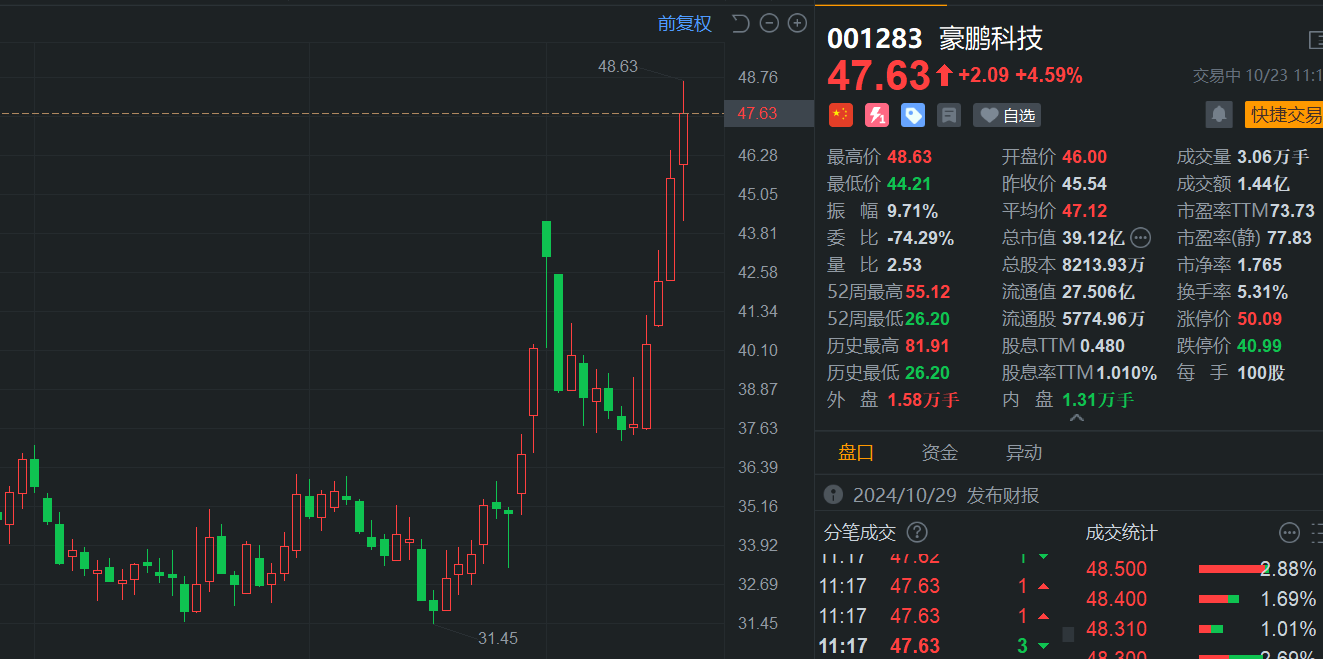Click the 量比 value 2.53
Image resolution: width=1323 pixels, height=659 pixels.
tap(904, 265)
